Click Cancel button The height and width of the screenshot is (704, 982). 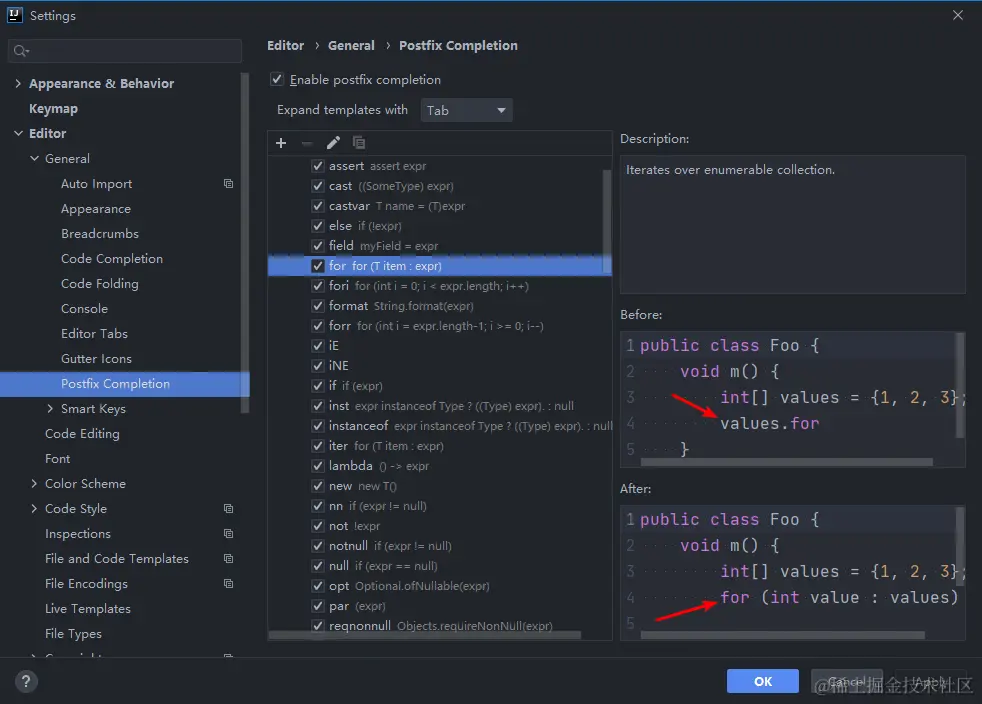[847, 681]
